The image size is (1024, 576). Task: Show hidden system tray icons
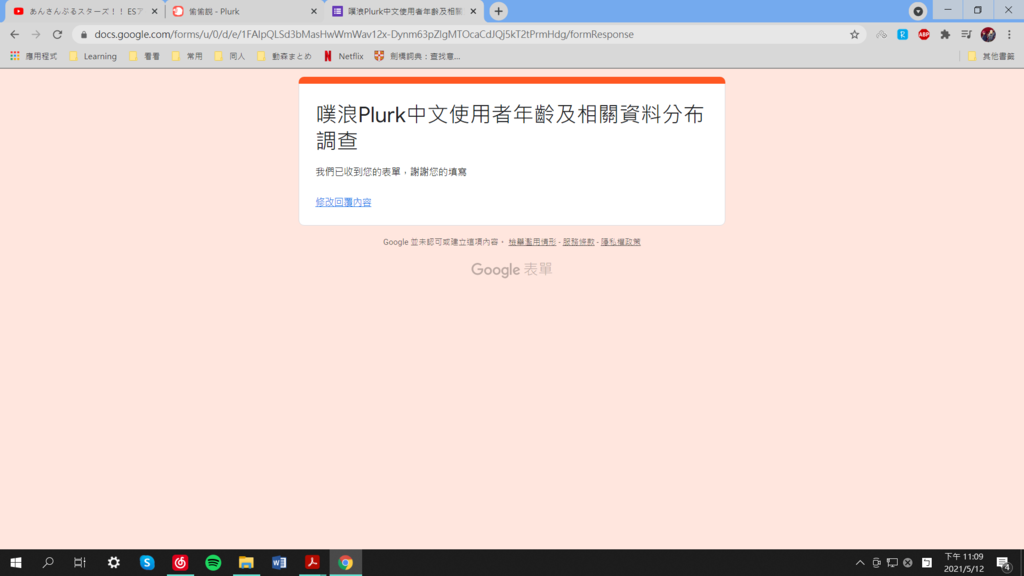[x=860, y=563]
